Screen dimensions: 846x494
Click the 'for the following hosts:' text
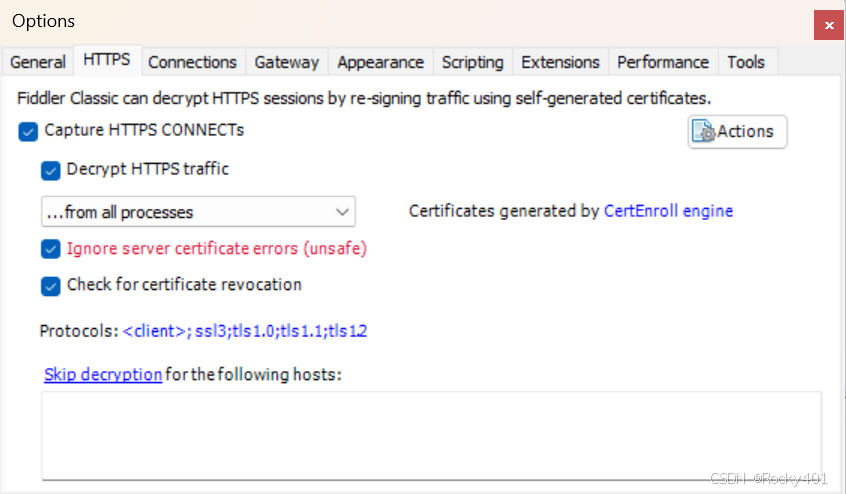click(x=254, y=374)
